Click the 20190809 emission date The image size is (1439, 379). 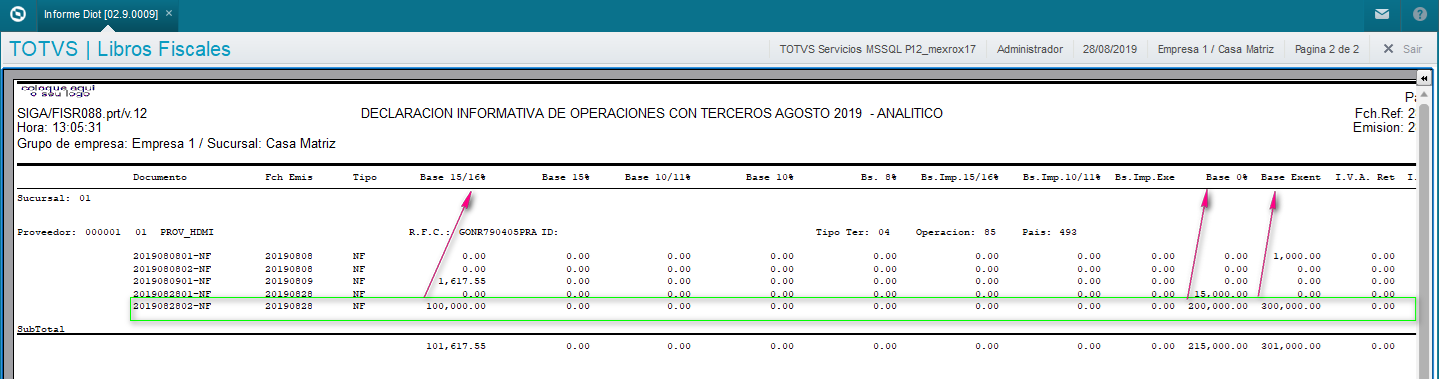[x=288, y=281]
